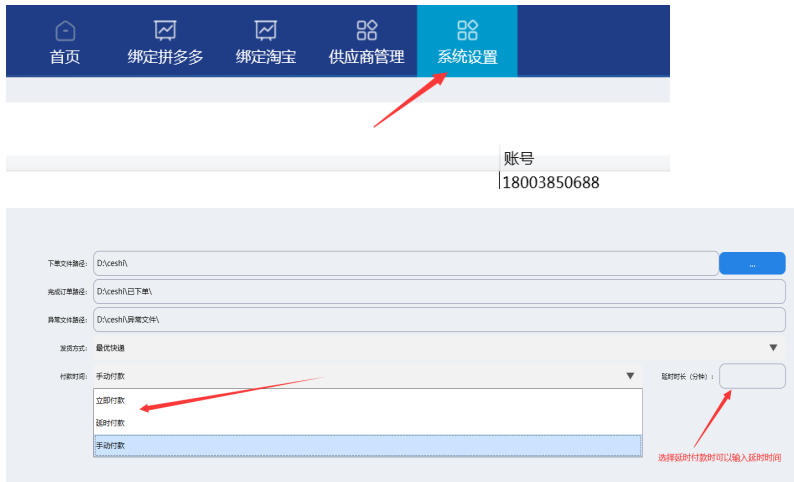Click the 下单文件路径 input field
This screenshot has height=482, width=794.
[405, 263]
